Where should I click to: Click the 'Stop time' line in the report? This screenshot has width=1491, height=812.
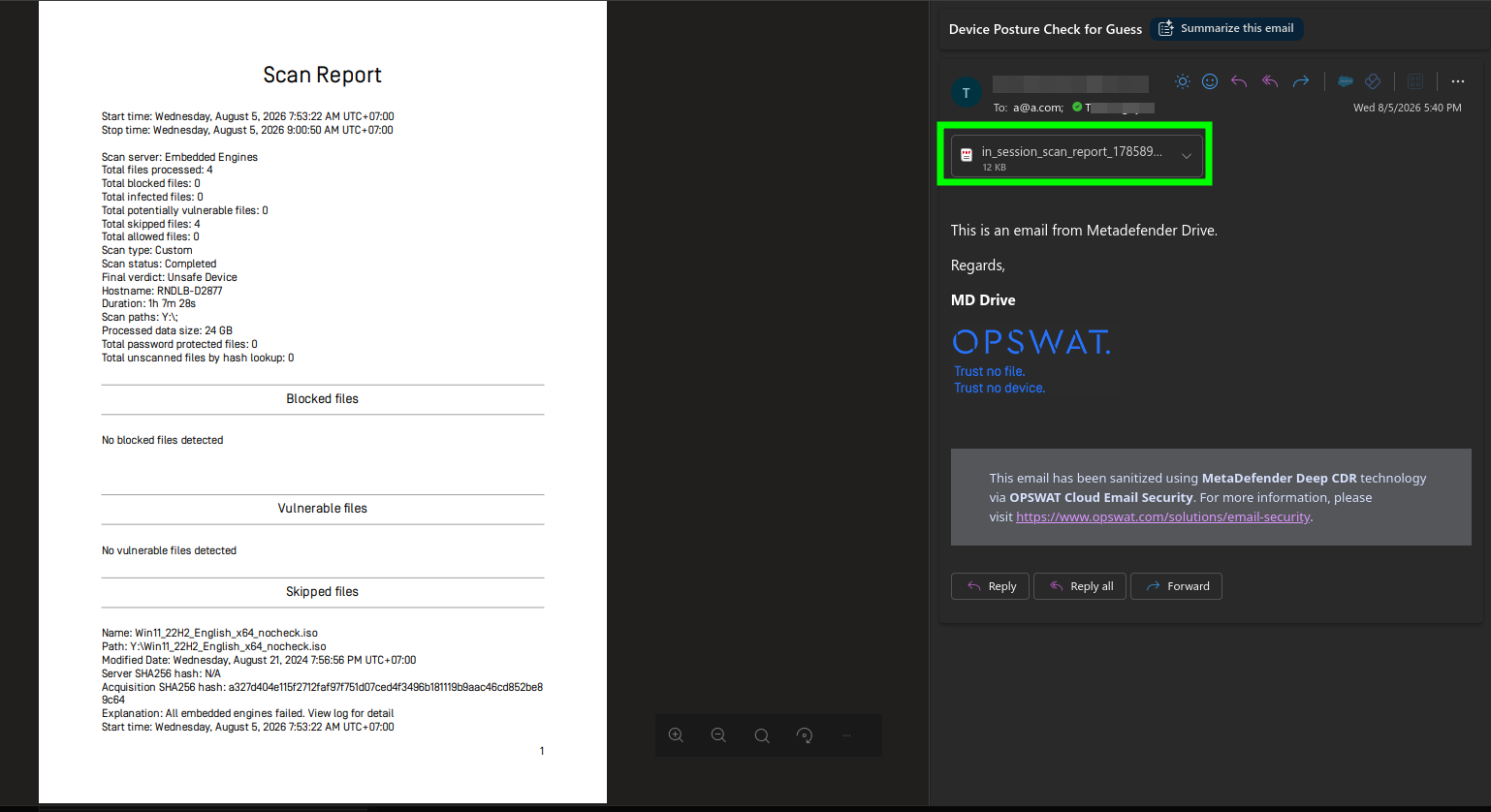tap(247, 130)
